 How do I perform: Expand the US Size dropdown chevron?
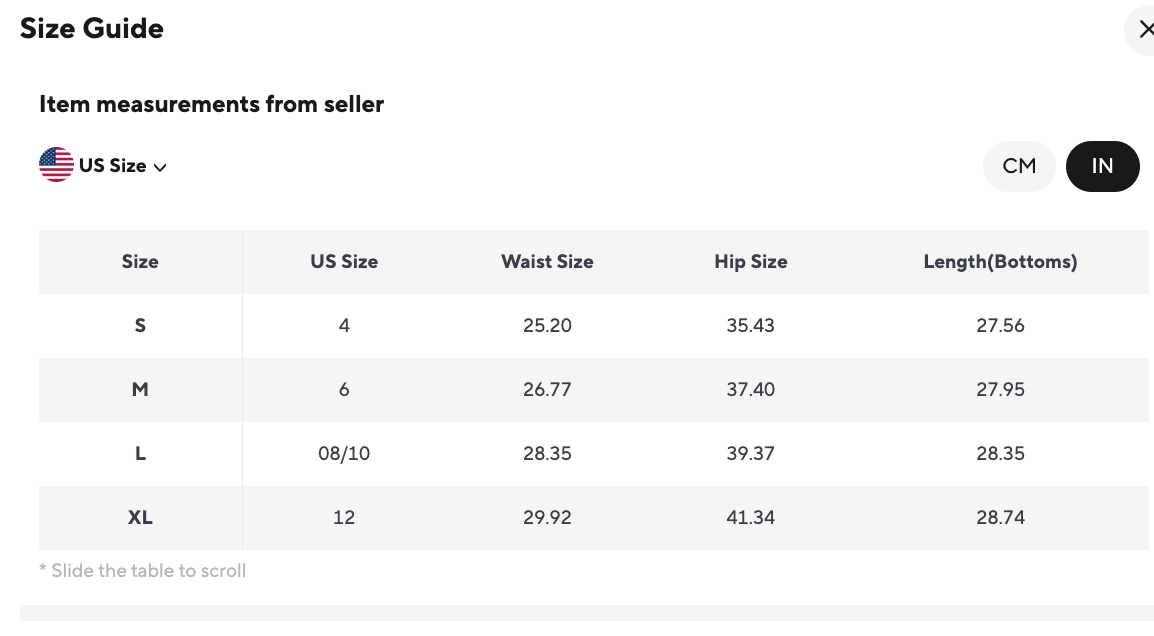click(160, 167)
